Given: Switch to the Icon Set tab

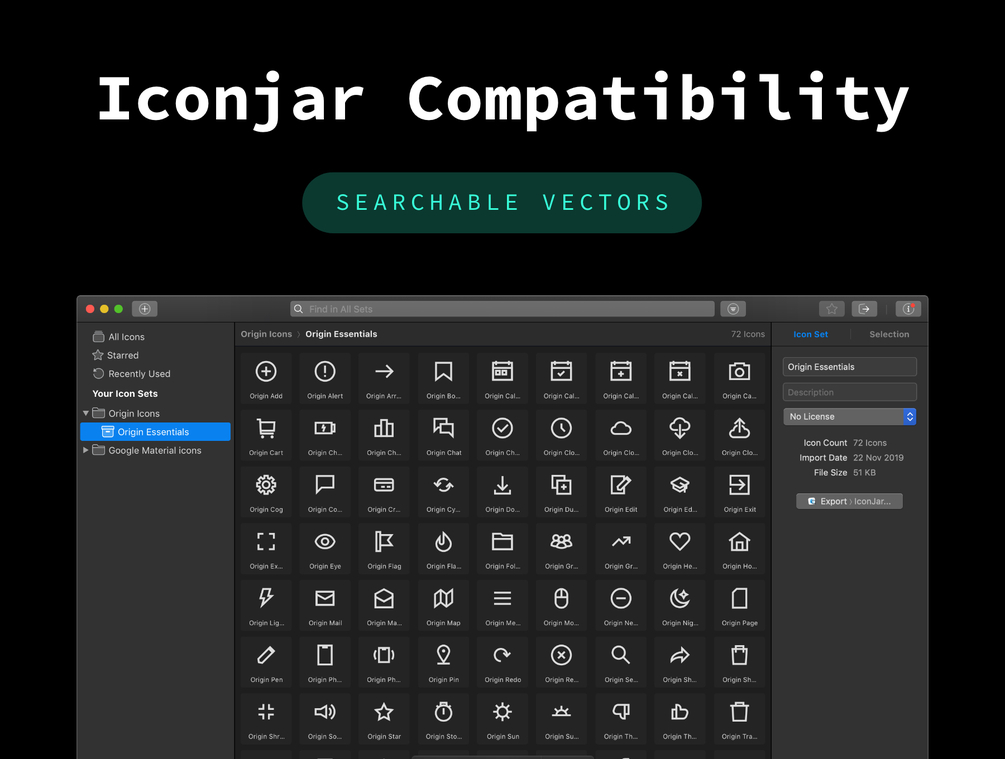Looking at the screenshot, I should point(810,335).
